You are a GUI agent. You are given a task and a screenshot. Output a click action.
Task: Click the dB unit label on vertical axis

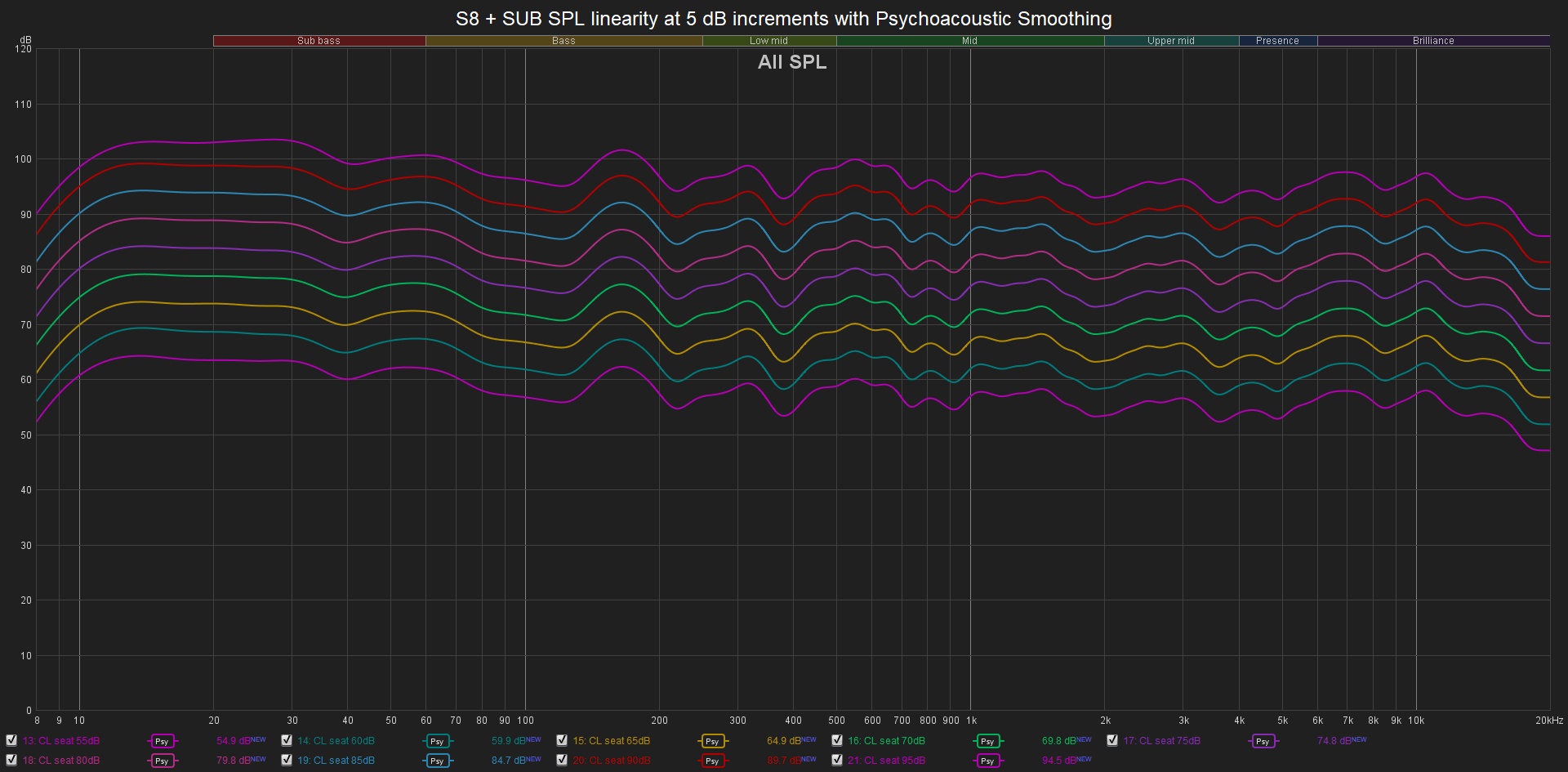point(25,40)
